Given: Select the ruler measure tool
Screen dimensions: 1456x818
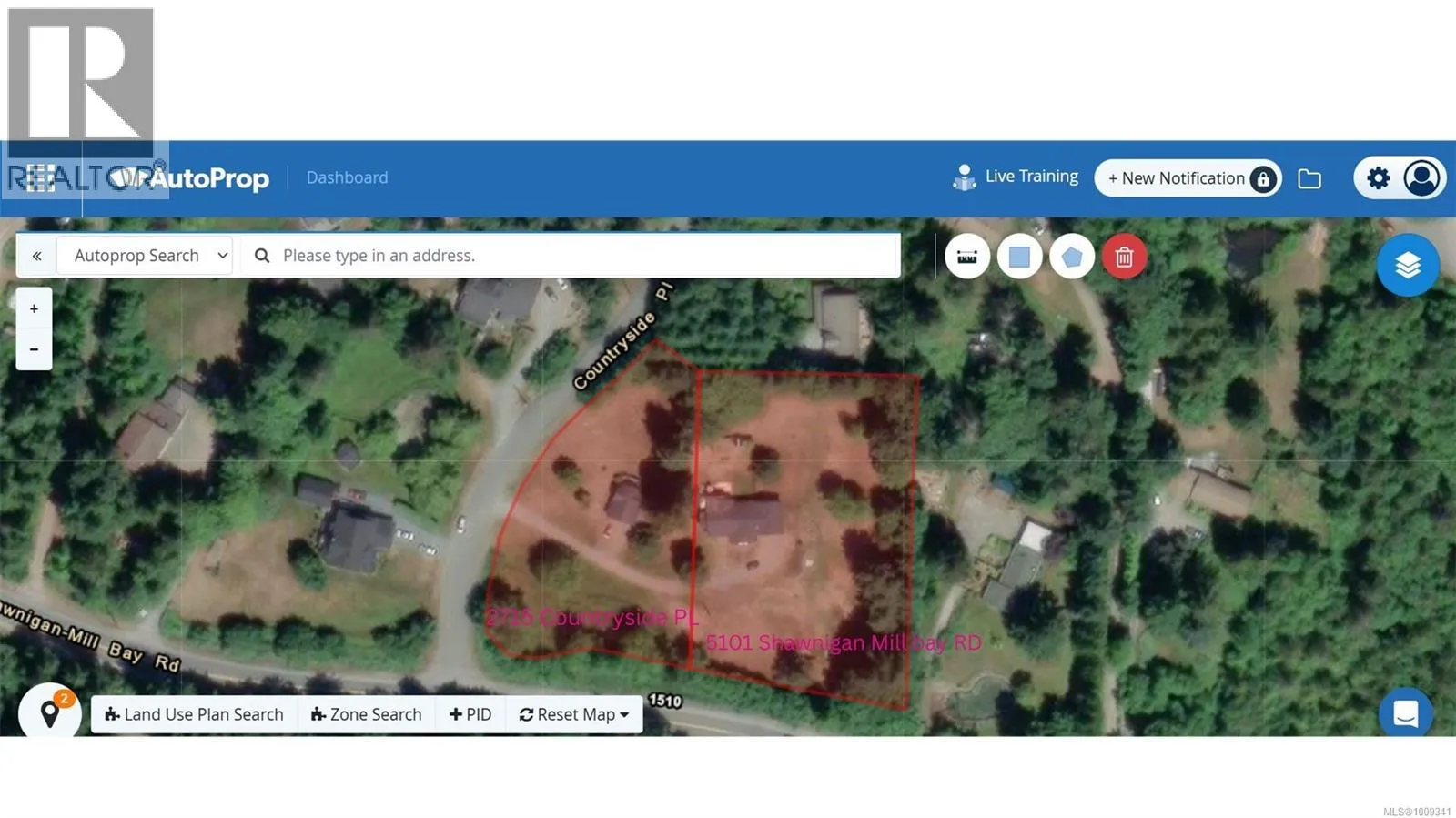Looking at the screenshot, I should point(966,257).
